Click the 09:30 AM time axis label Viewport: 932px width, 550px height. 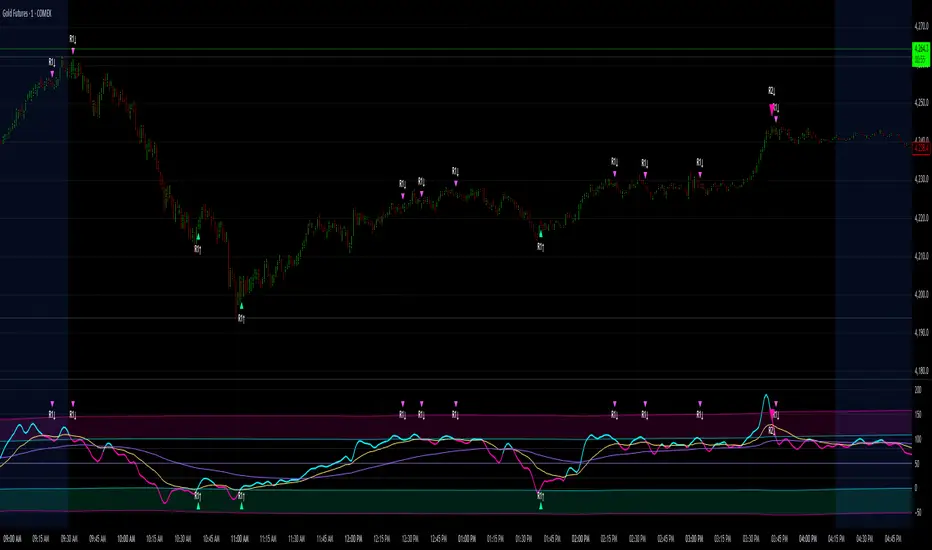click(69, 539)
